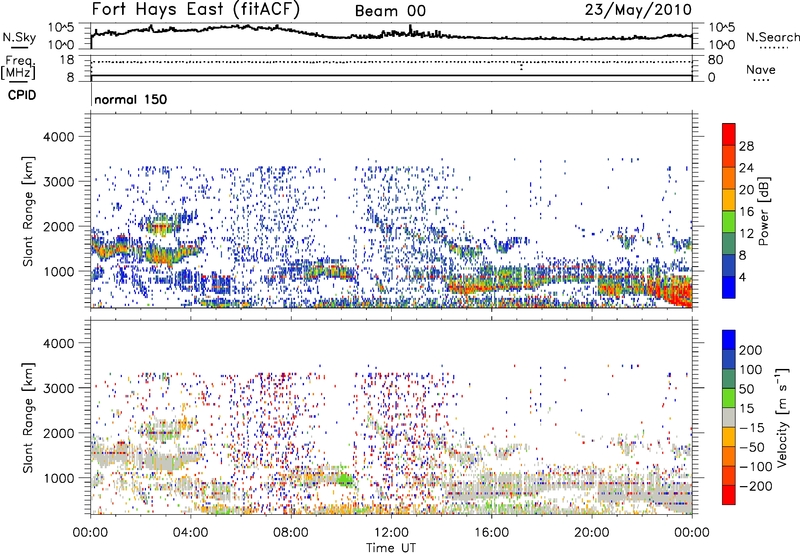800x554 pixels.
Task: Click the '80' Nave axis tick label
Action: click(715, 60)
